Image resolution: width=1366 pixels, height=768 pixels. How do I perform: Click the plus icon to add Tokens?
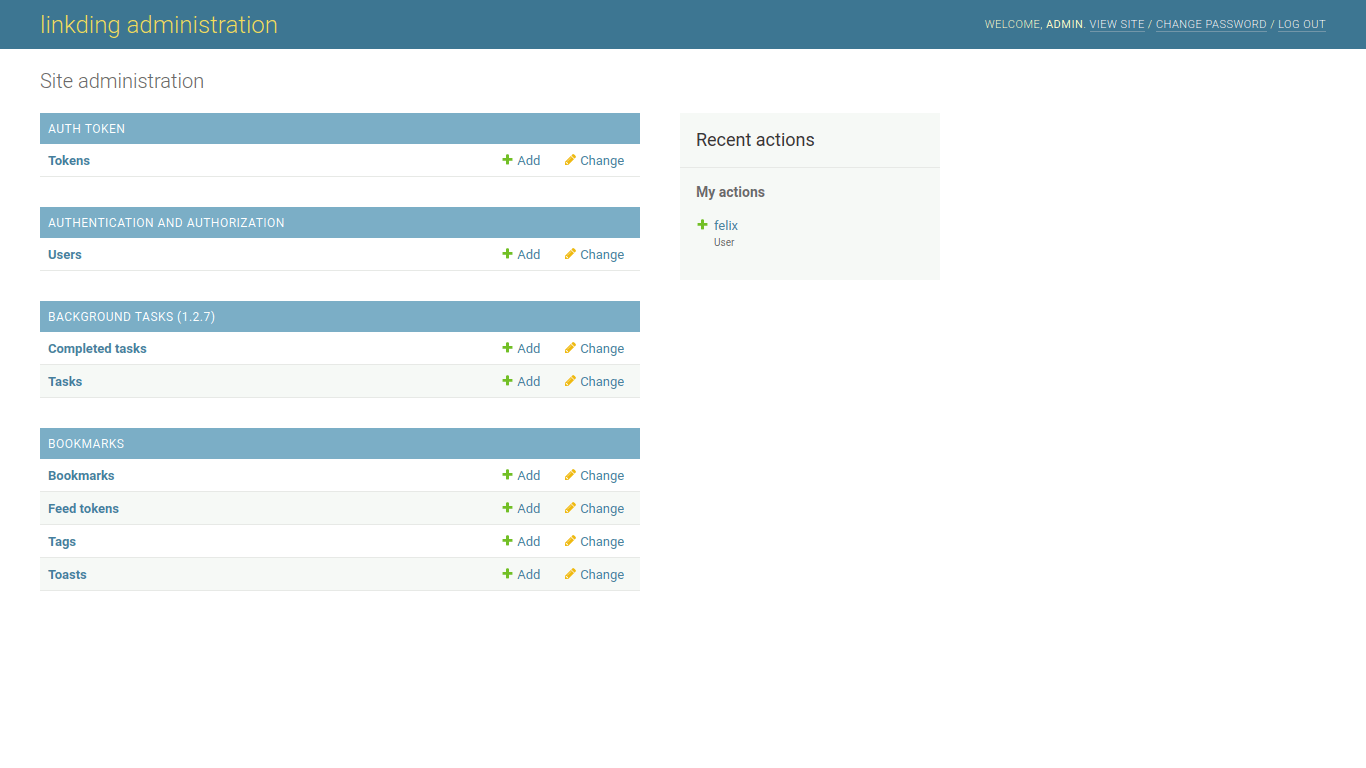pyautogui.click(x=507, y=160)
